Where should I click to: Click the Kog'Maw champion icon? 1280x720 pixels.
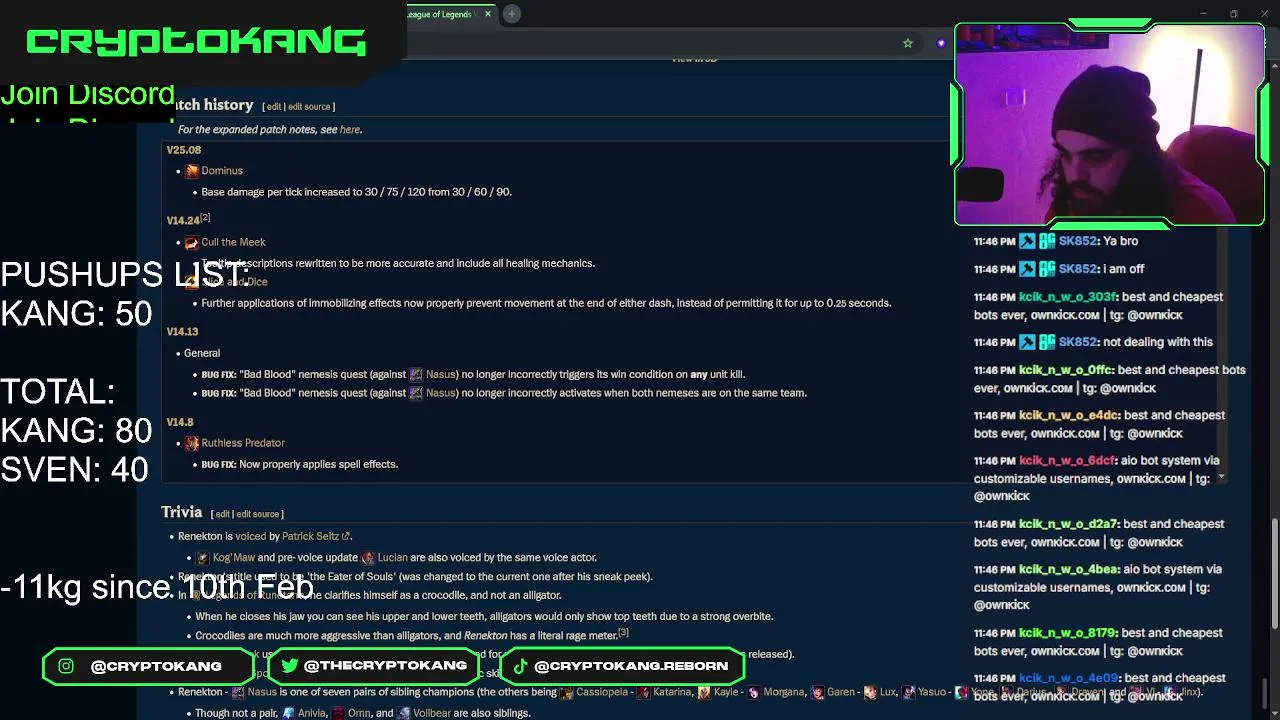[203, 558]
